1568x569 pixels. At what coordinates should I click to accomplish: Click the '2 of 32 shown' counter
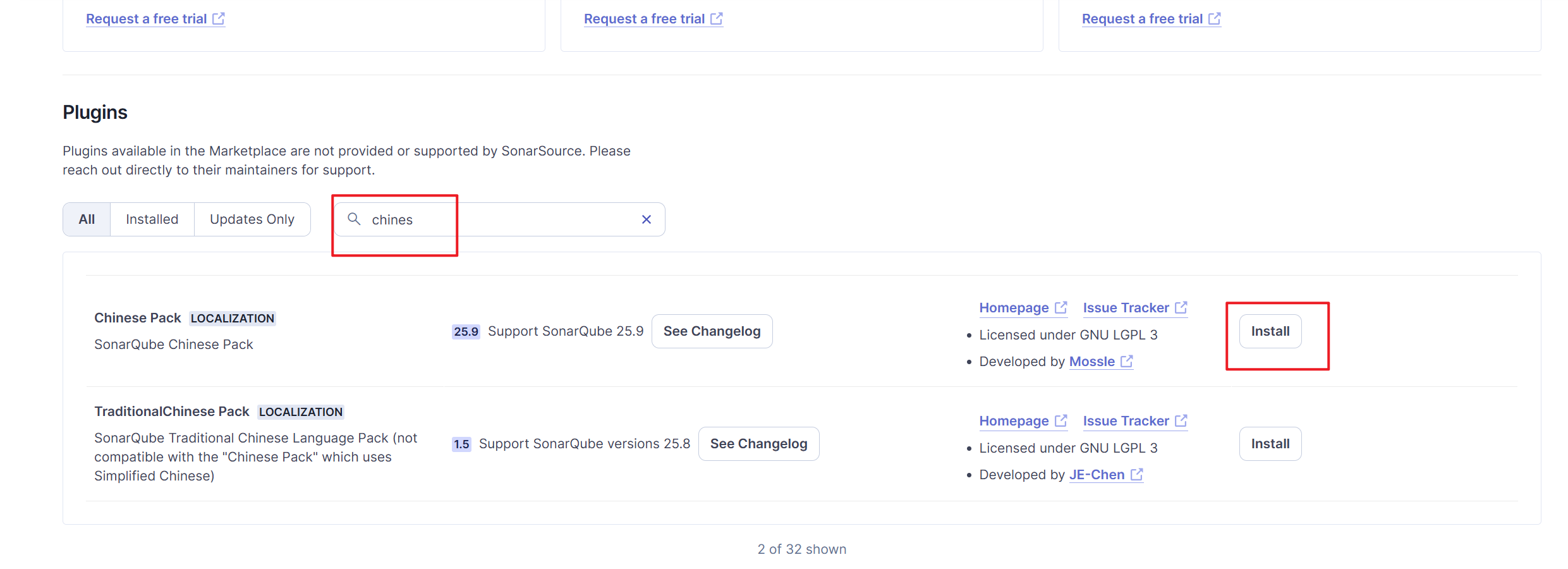click(802, 549)
